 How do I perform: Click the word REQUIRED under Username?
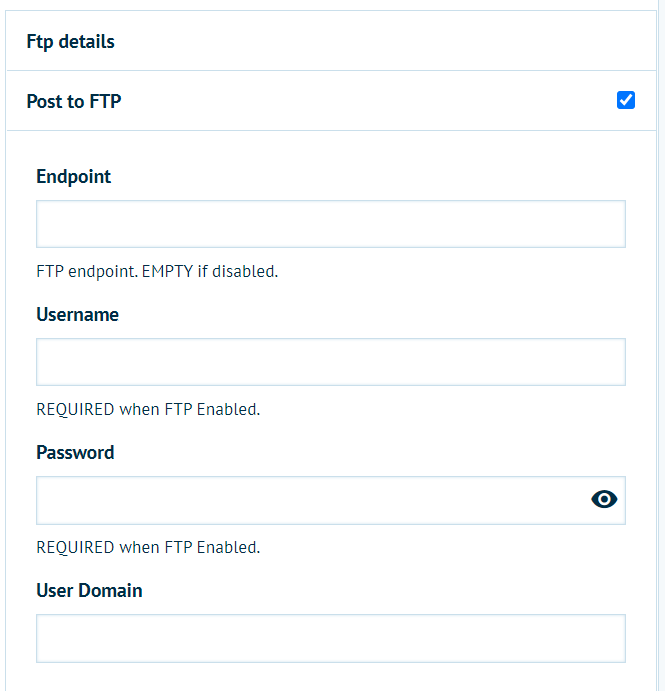click(x=75, y=409)
